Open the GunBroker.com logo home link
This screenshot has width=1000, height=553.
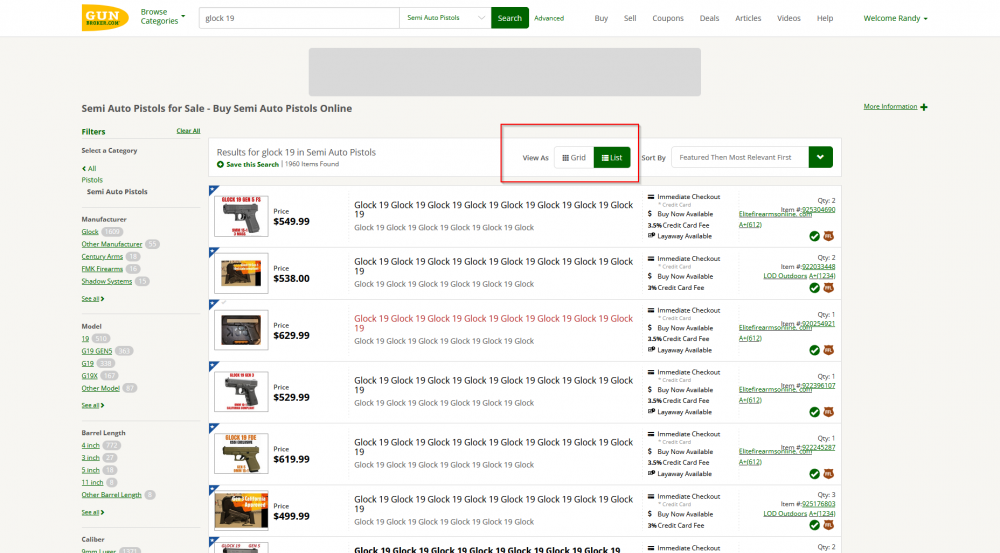105,18
